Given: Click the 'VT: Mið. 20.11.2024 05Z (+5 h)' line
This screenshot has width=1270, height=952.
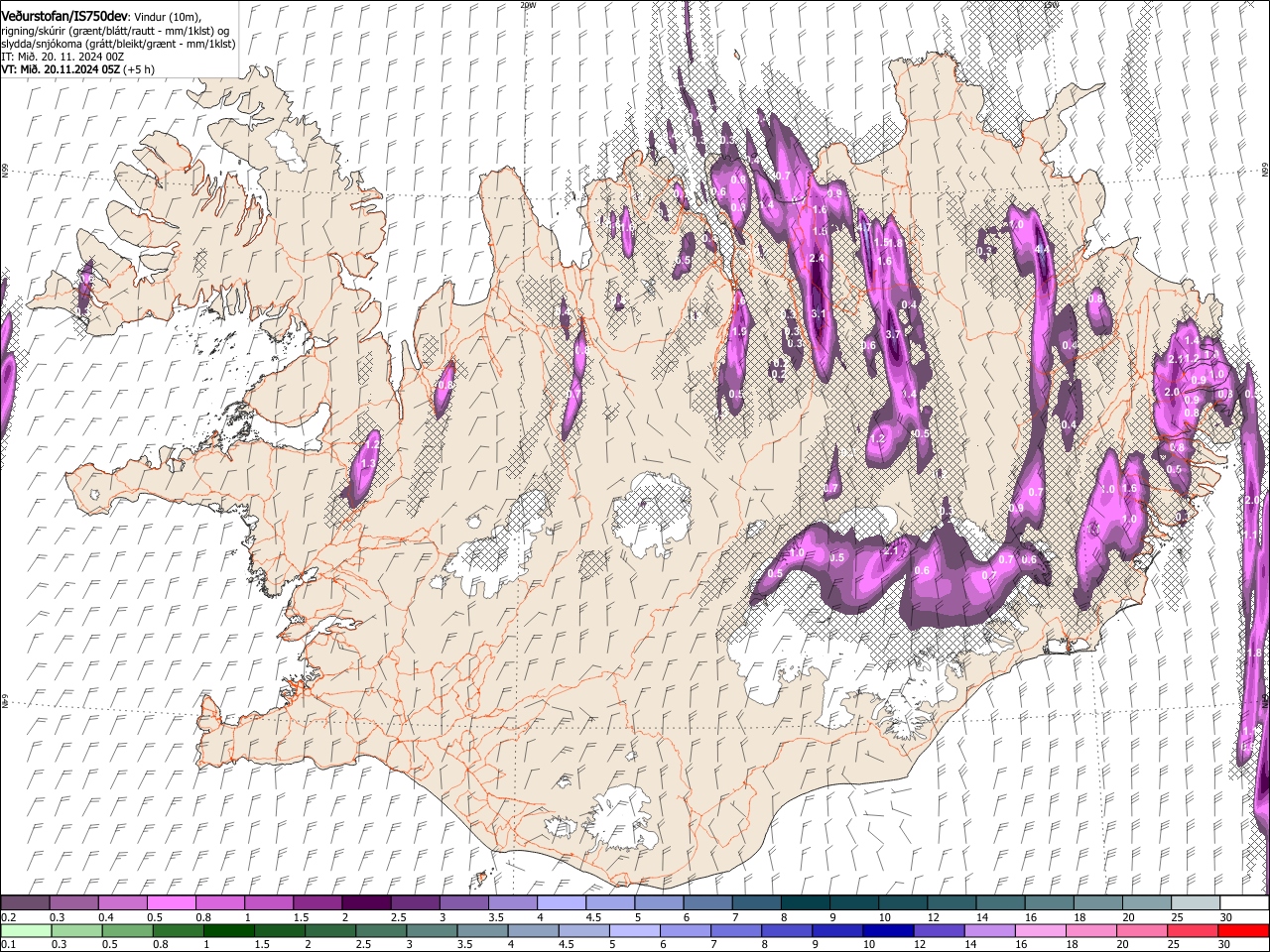Looking at the screenshot, I should point(77,69).
